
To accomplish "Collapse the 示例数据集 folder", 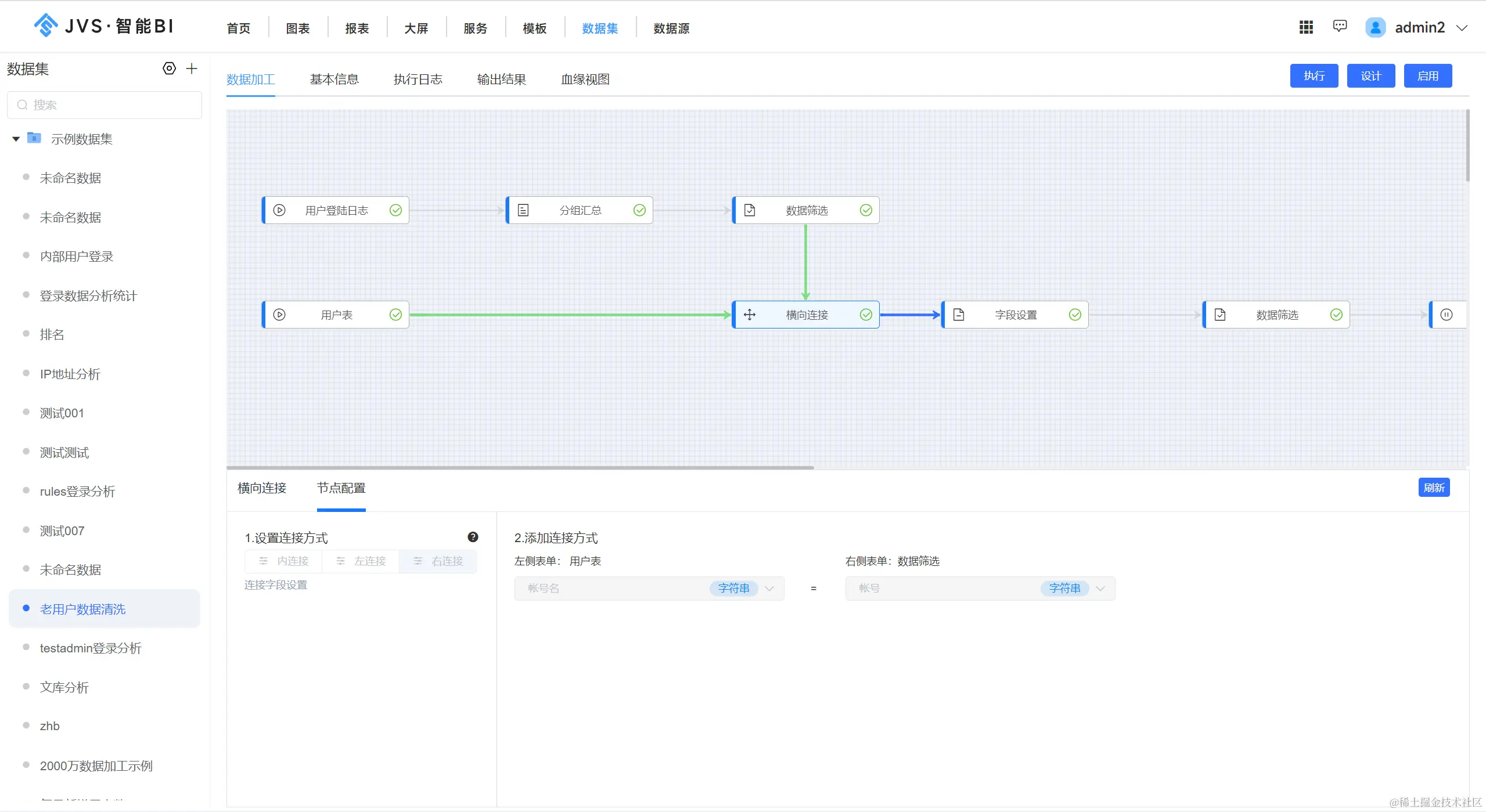I will coord(16,139).
